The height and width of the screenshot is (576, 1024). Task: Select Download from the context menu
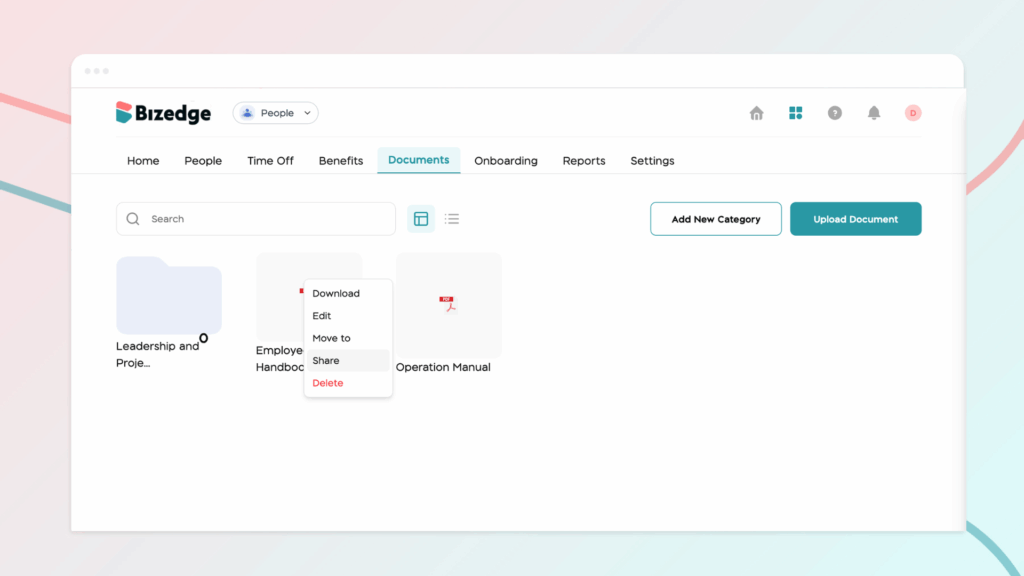(x=336, y=294)
